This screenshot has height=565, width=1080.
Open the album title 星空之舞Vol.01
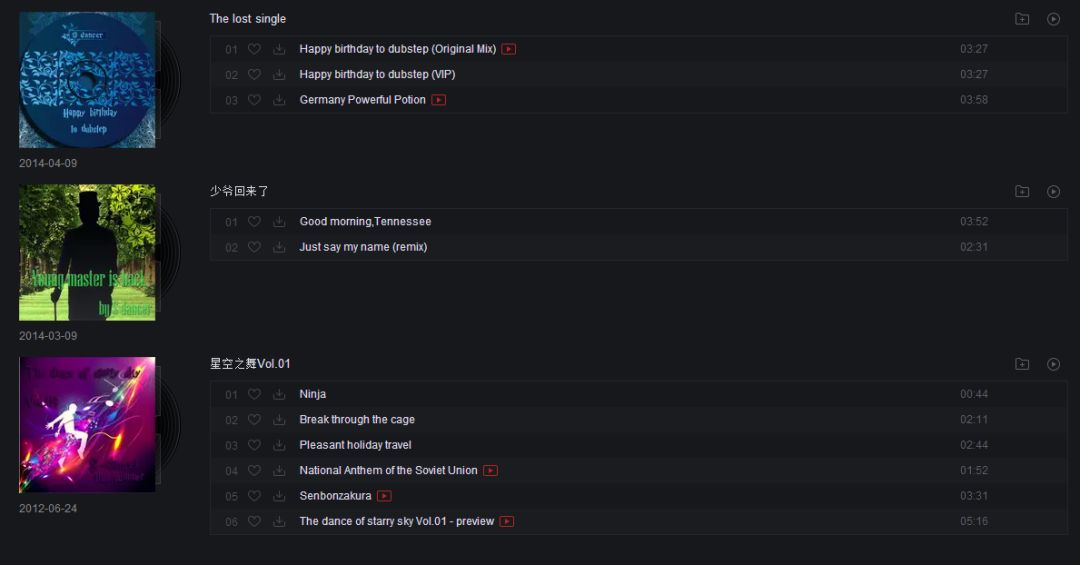coord(250,364)
